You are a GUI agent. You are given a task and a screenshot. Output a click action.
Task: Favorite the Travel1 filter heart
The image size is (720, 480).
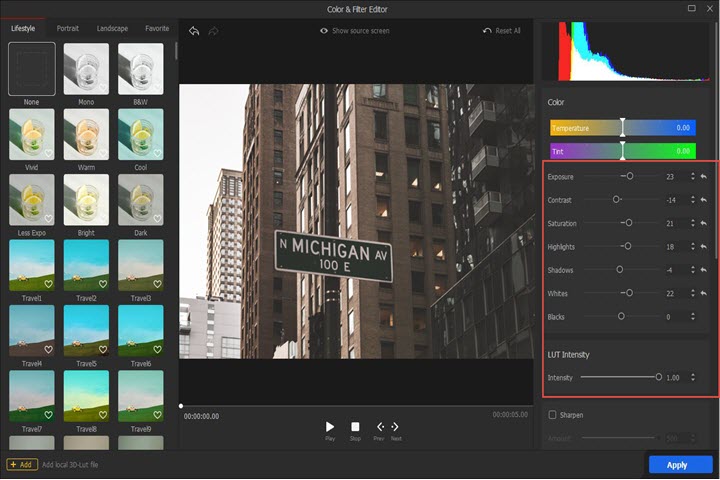[x=48, y=284]
